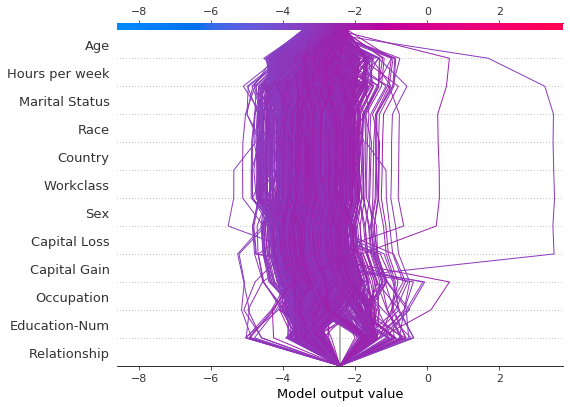
Task: Click the Marital Status feature label
Action: tap(64, 102)
